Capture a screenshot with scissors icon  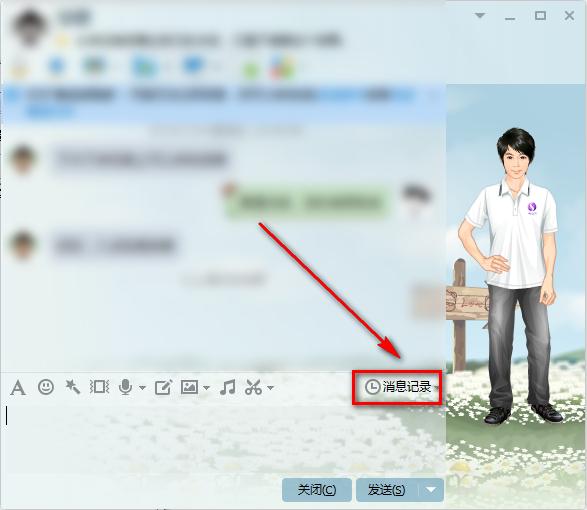click(x=253, y=387)
